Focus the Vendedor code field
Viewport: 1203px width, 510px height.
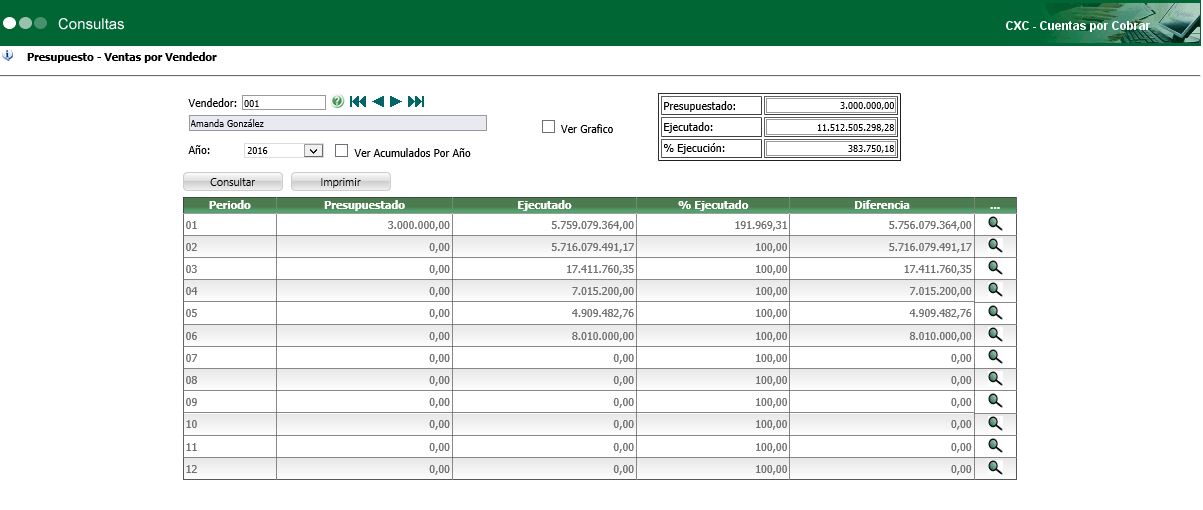(x=284, y=103)
